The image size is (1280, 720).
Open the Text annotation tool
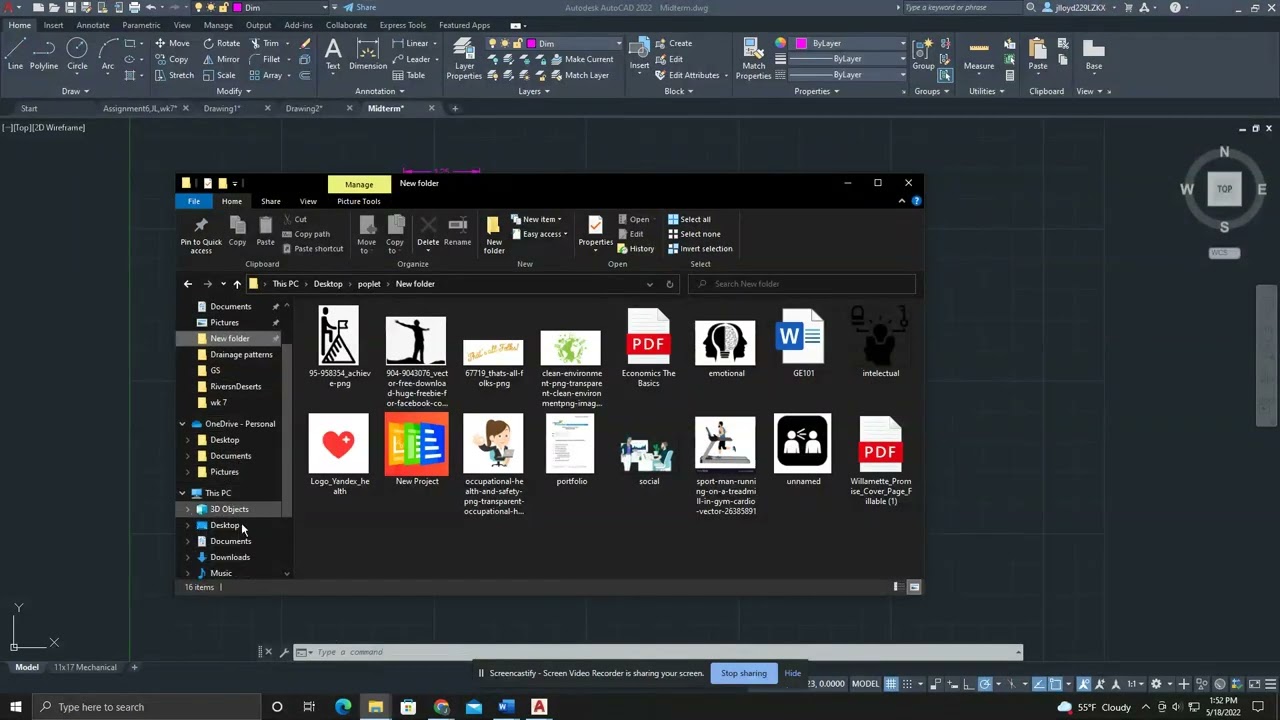[333, 54]
